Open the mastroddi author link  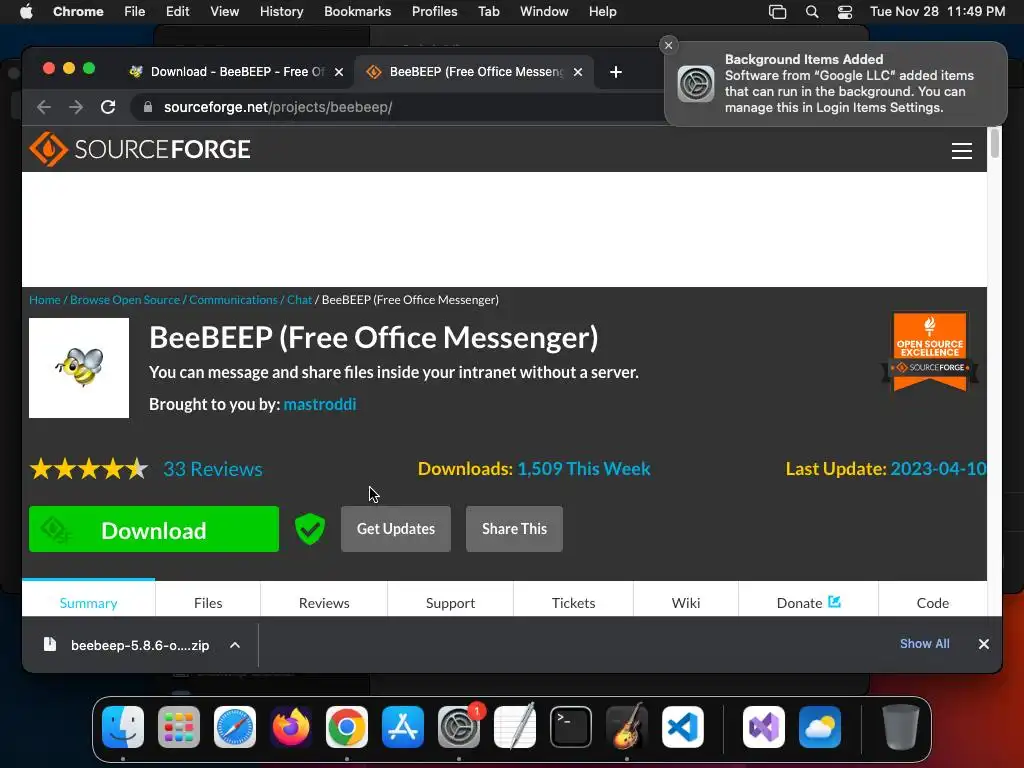(x=320, y=404)
